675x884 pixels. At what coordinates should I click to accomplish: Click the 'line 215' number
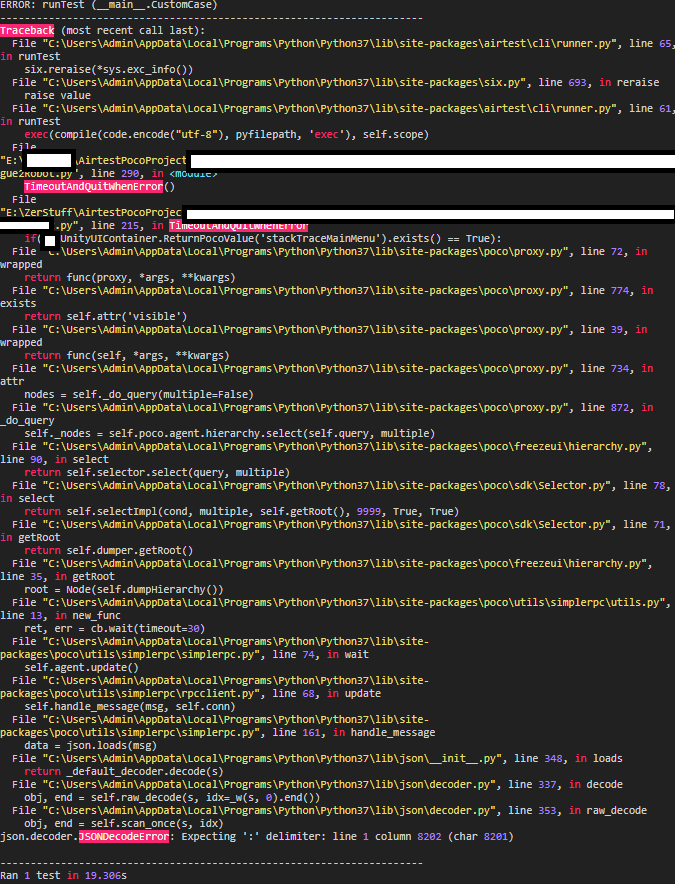point(115,225)
